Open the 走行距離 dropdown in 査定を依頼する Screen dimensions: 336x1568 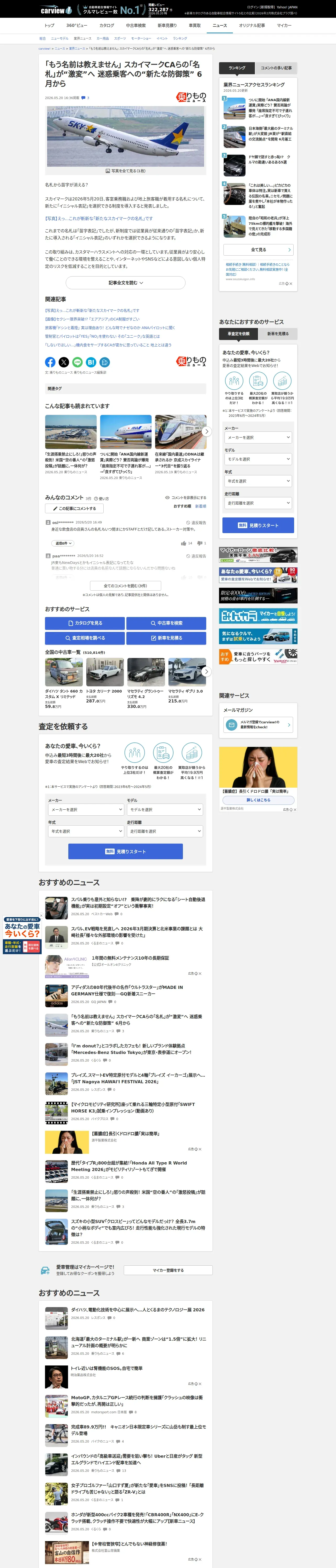[x=165, y=832]
